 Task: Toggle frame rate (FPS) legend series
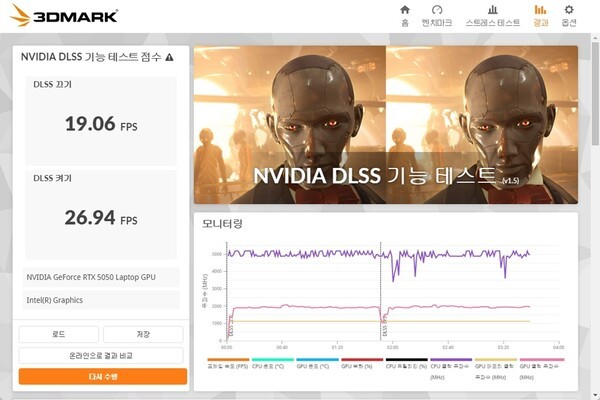coord(227,364)
